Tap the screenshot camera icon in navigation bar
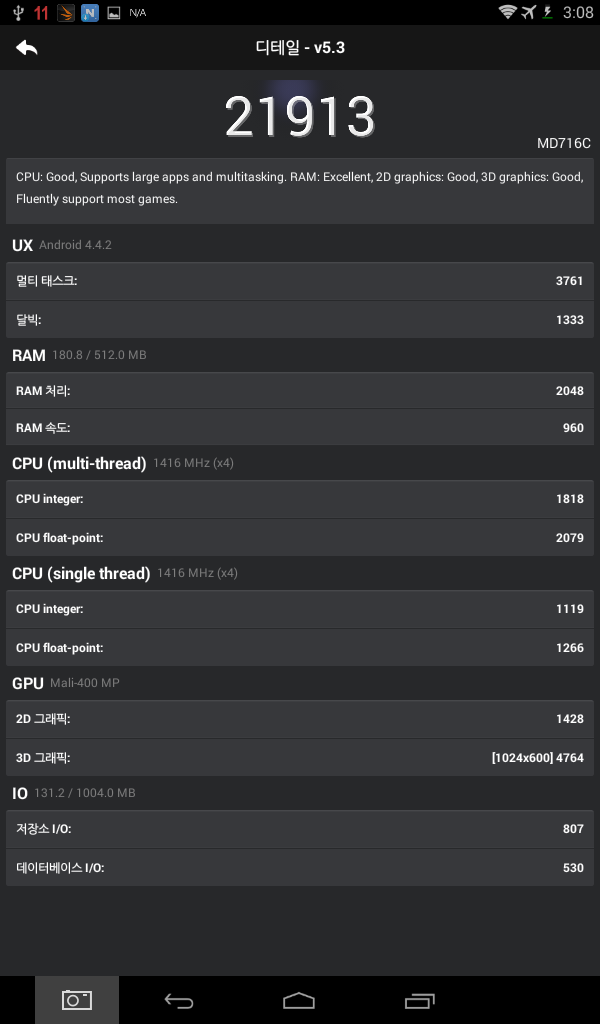Screen dimensions: 600x1024 (x=77, y=1000)
